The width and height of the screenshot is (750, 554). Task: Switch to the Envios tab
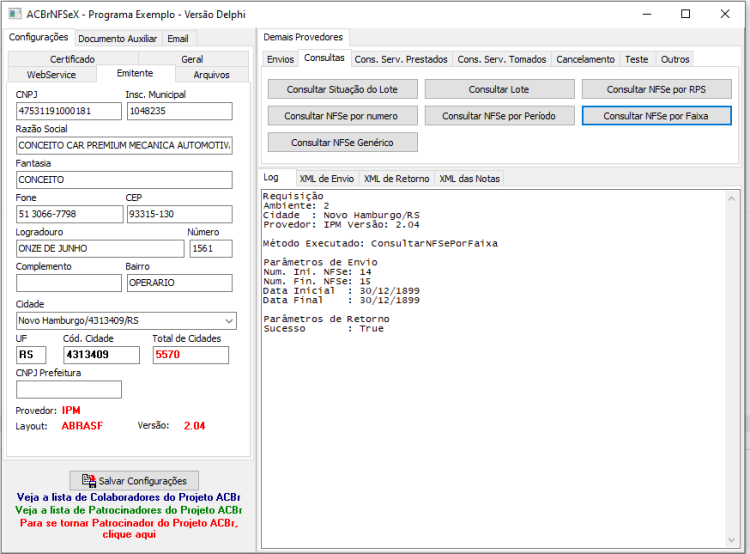pos(280,59)
